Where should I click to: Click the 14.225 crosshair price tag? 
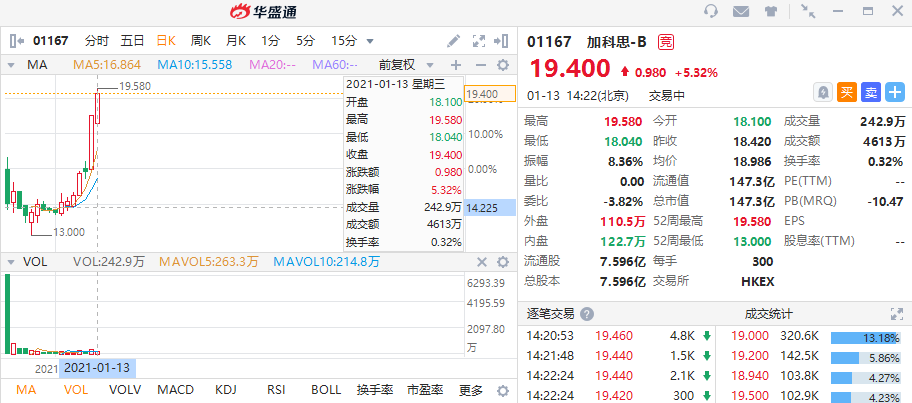point(490,208)
